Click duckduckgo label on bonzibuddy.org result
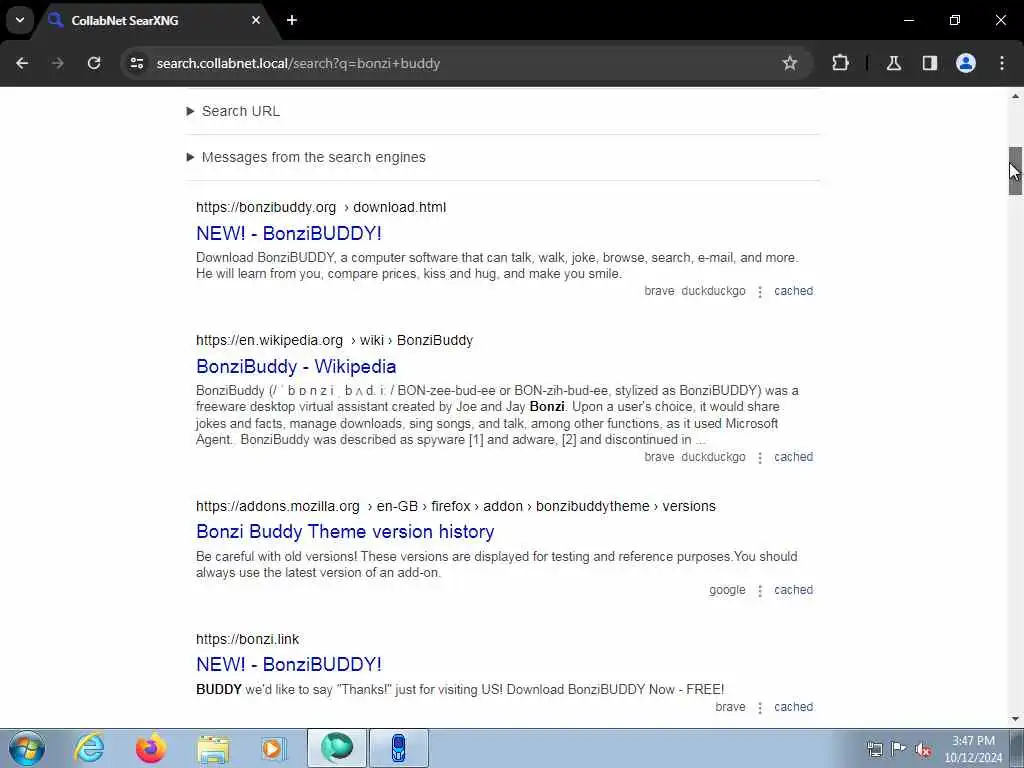 (713, 291)
